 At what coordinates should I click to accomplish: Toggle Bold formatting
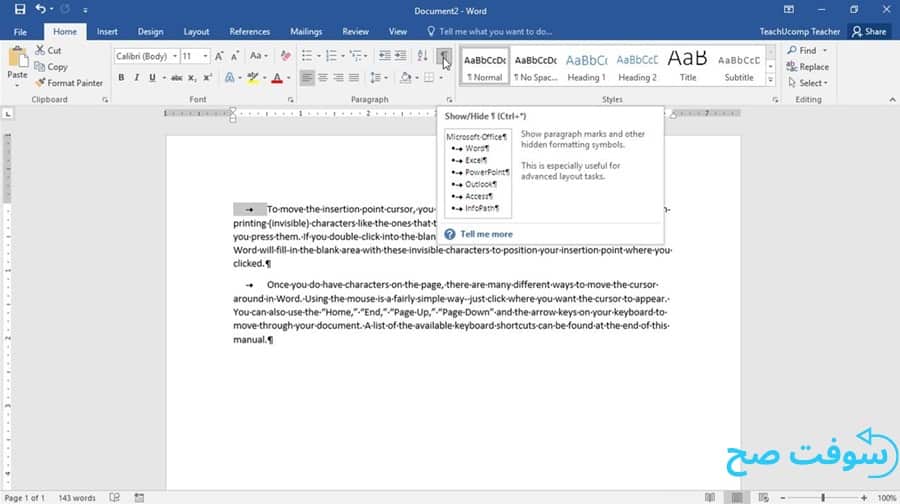click(x=121, y=77)
